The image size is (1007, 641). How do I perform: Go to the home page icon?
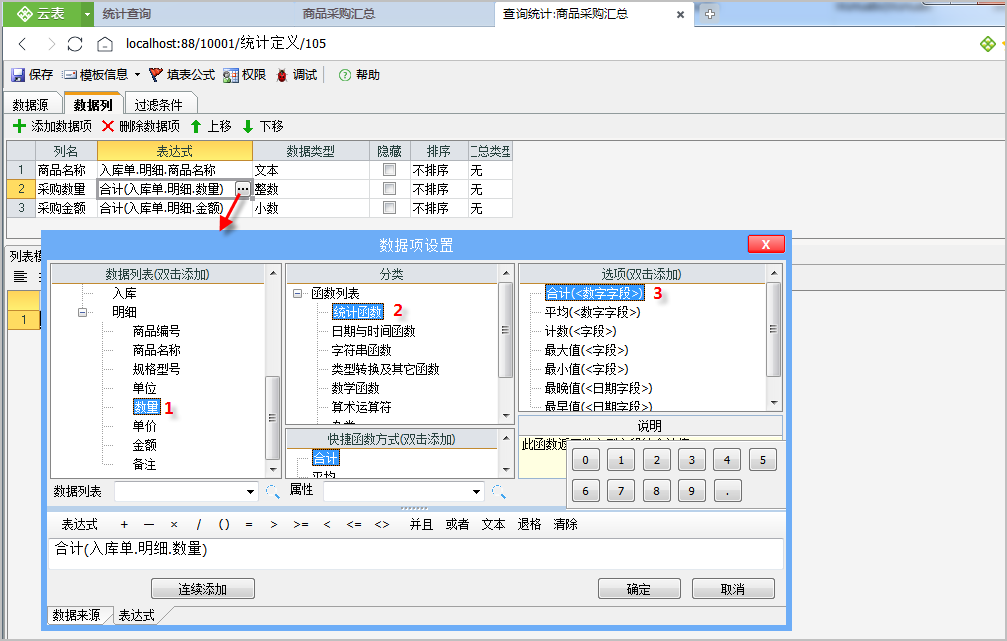coord(105,44)
